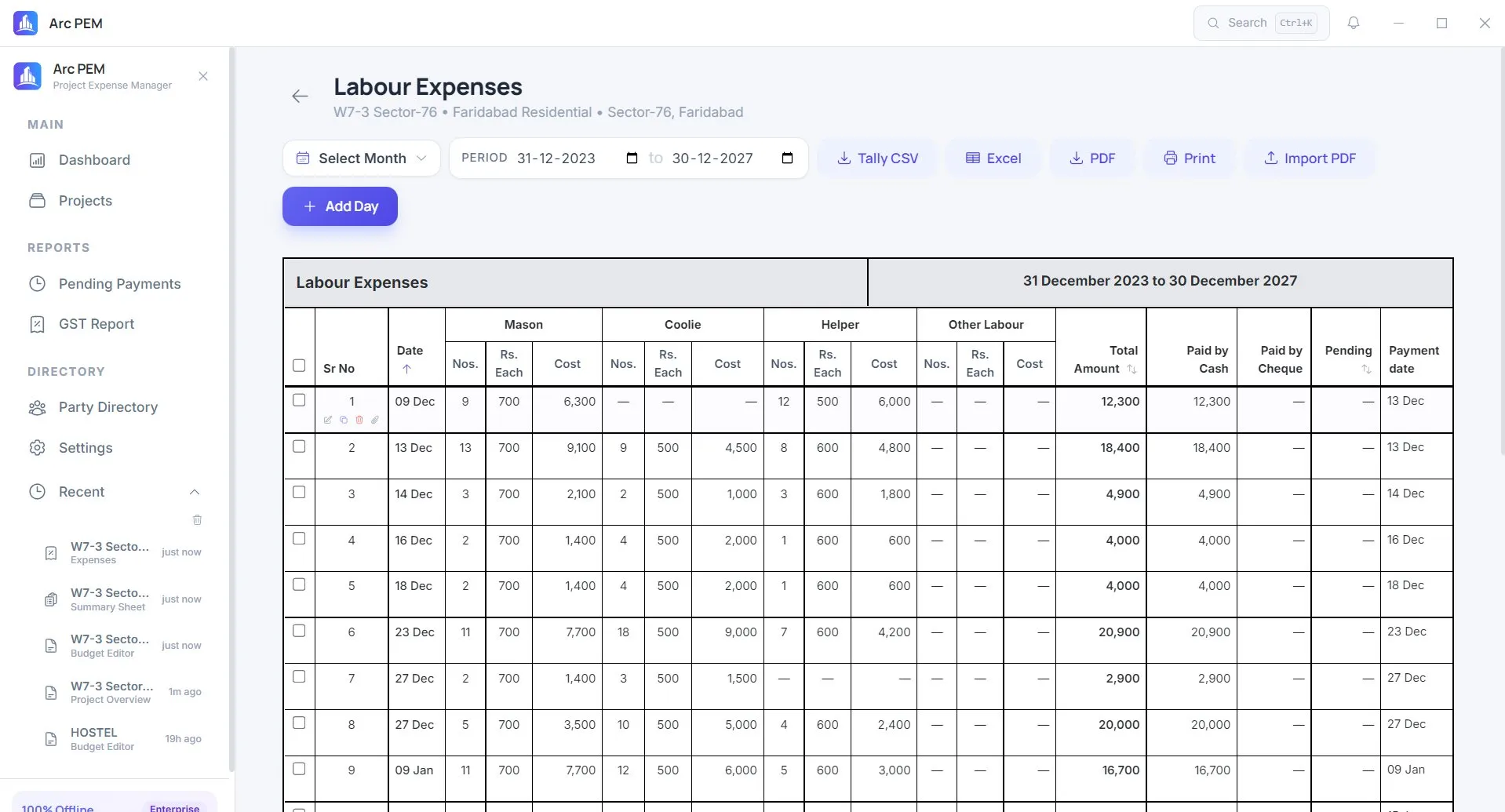This screenshot has height=812, width=1505.
Task: Click the Search box in the title bar
Action: (x=1261, y=23)
